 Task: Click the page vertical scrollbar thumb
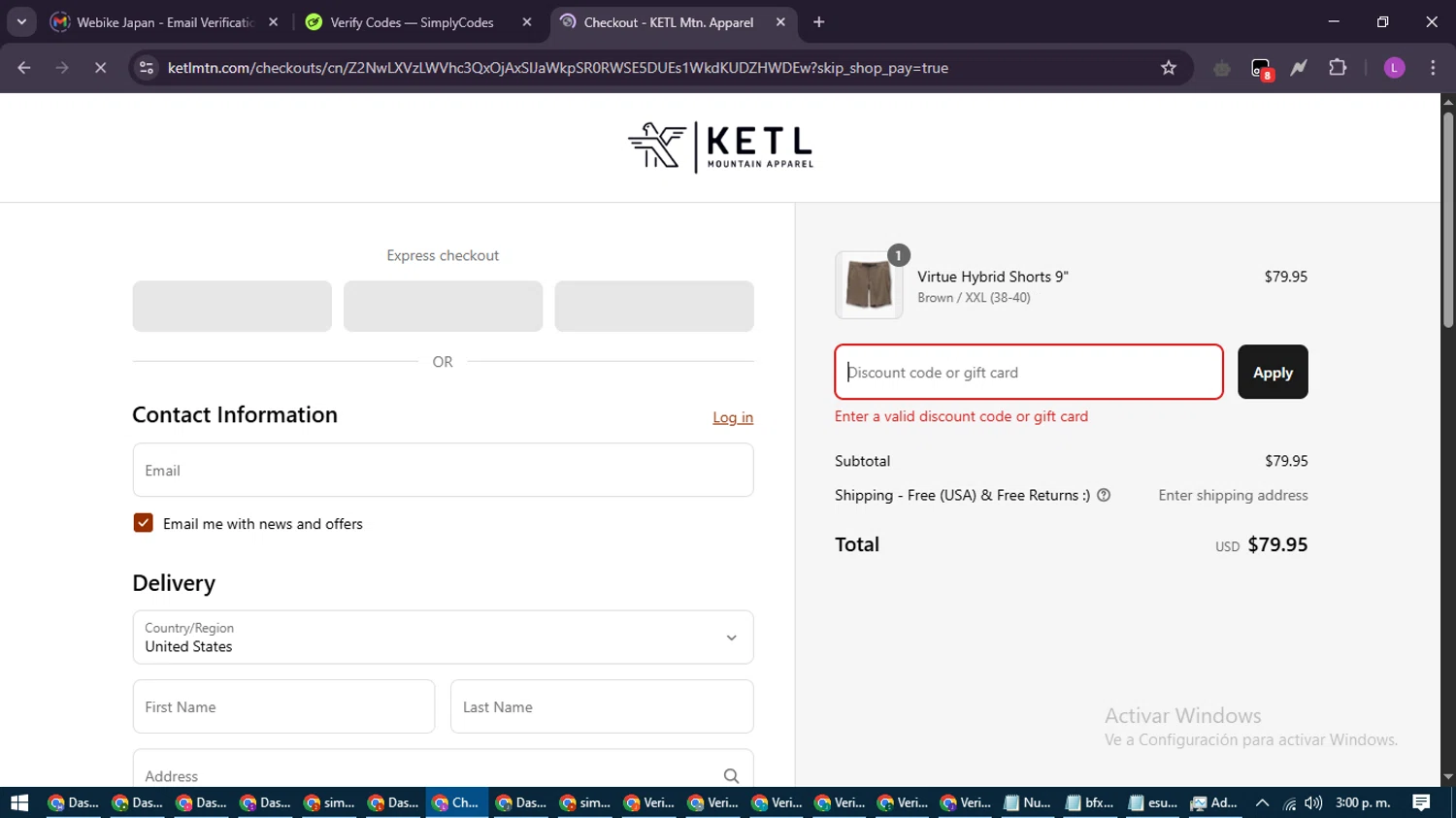[x=1447, y=218]
